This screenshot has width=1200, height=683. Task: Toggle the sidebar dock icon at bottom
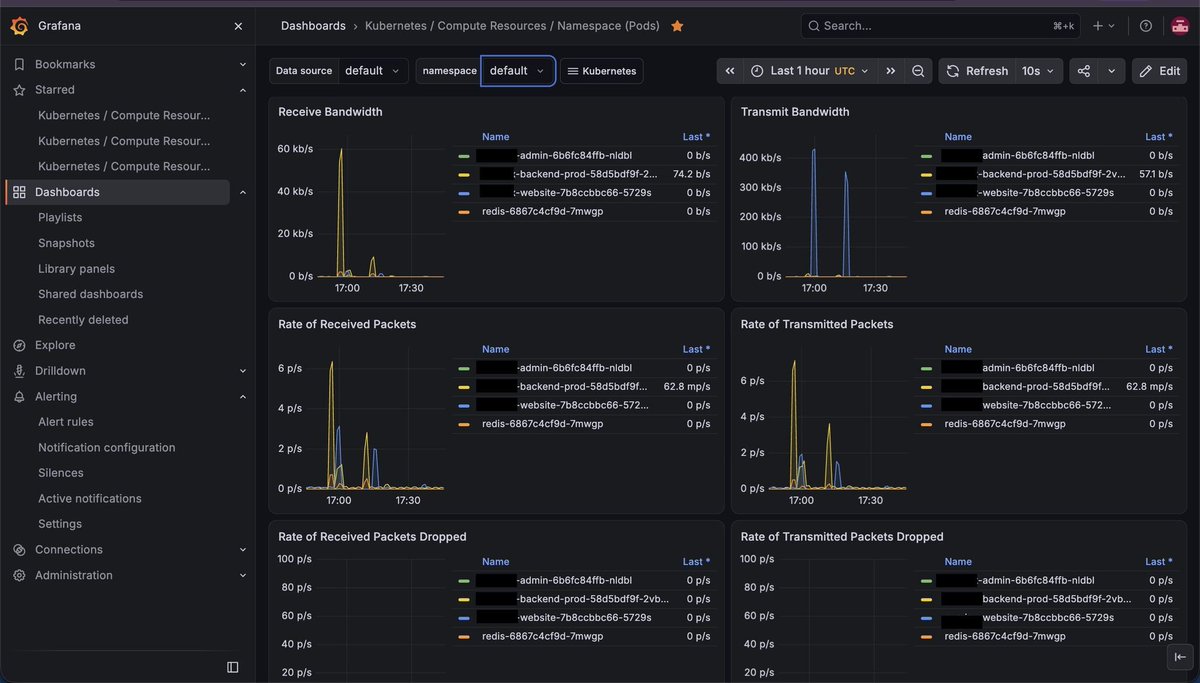coord(233,667)
